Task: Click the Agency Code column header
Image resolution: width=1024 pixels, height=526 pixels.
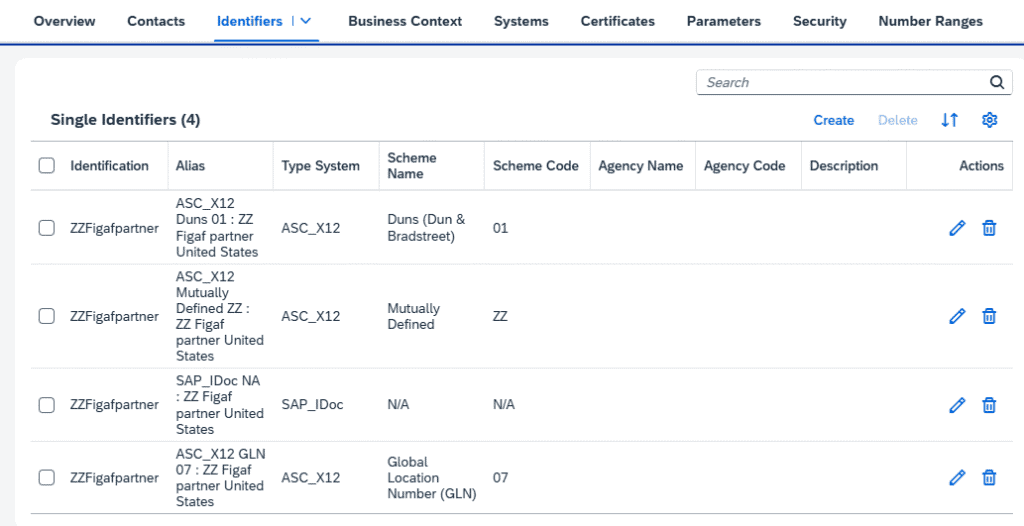Action: point(744,166)
